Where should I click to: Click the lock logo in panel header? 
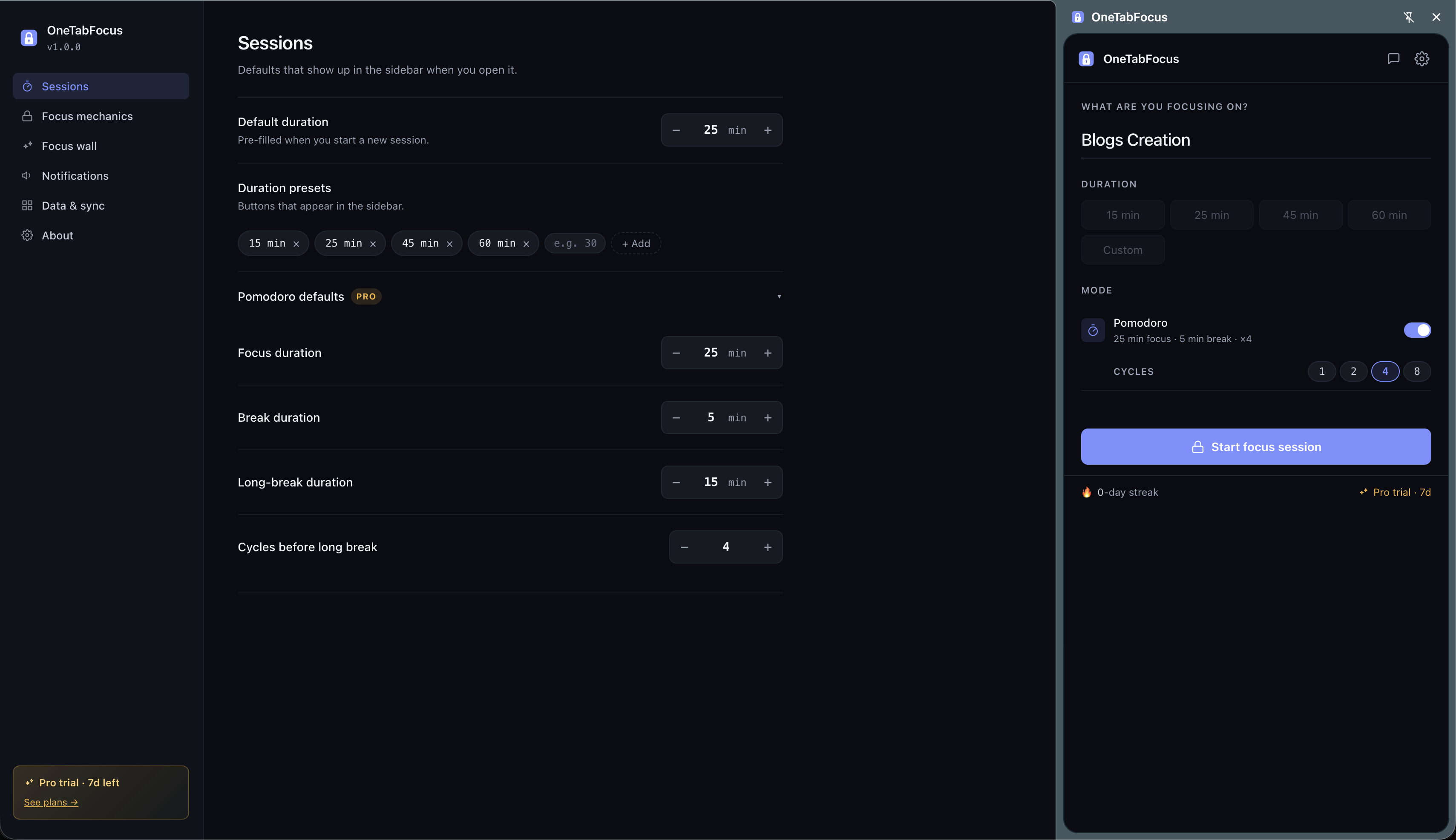1086,59
